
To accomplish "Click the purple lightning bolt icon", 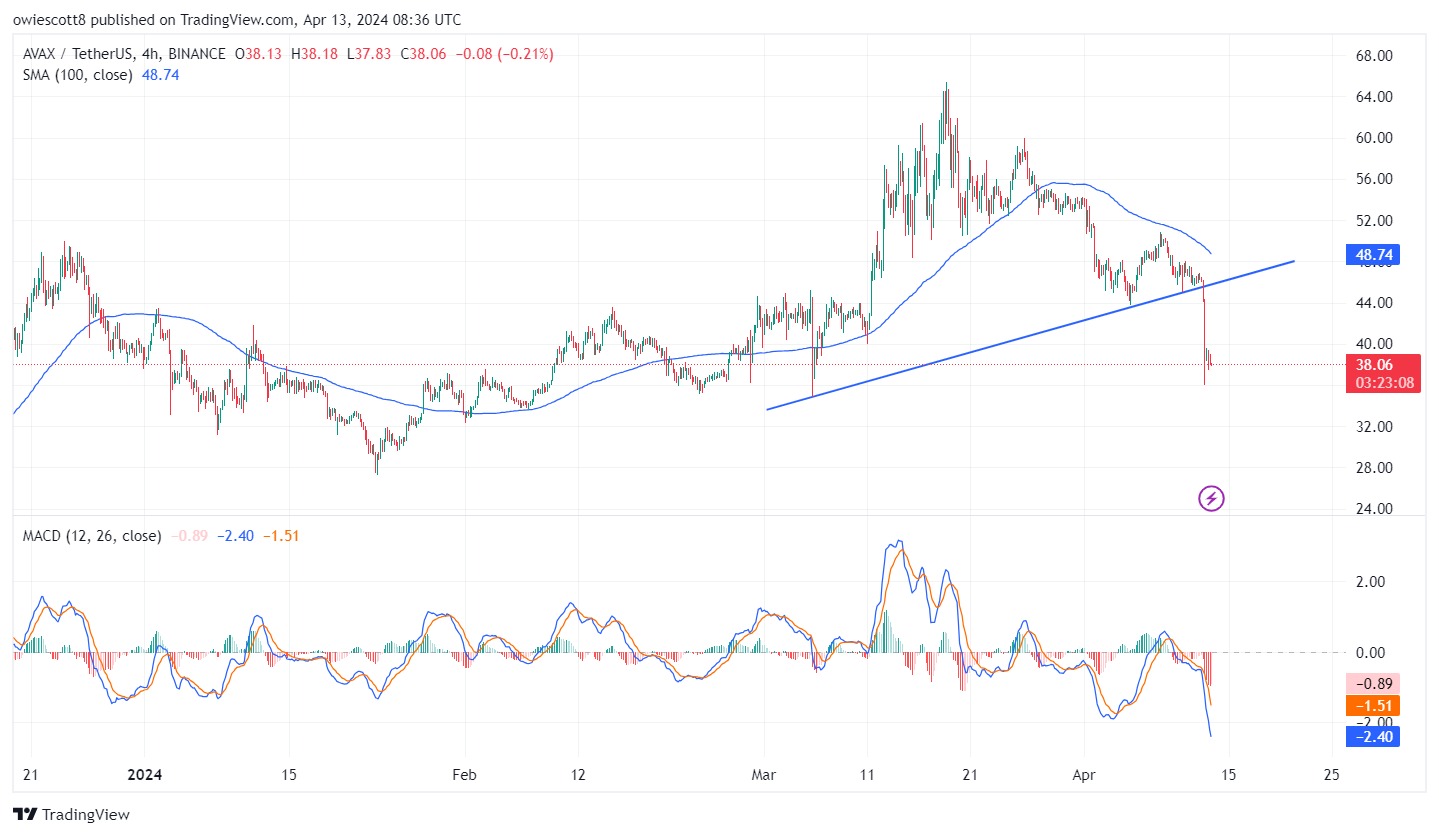I will pos(1211,497).
